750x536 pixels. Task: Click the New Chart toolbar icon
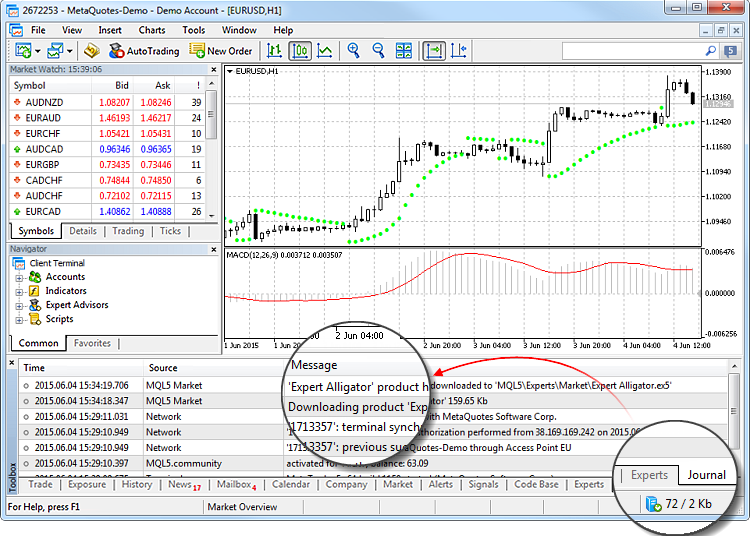(x=23, y=50)
